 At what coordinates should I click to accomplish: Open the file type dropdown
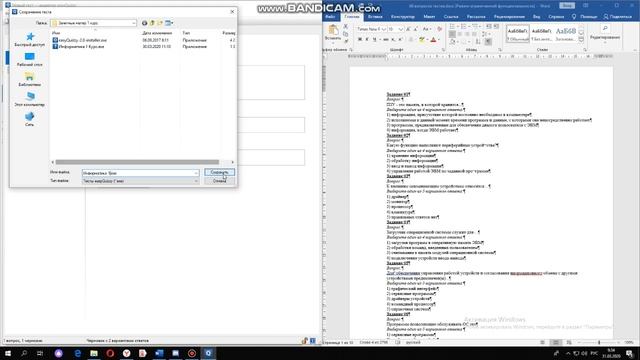pyautogui.click(x=141, y=181)
